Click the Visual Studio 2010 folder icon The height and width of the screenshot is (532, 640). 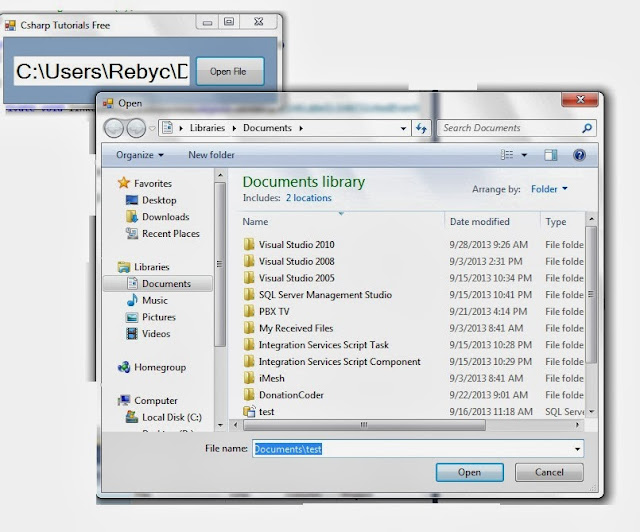pos(249,245)
